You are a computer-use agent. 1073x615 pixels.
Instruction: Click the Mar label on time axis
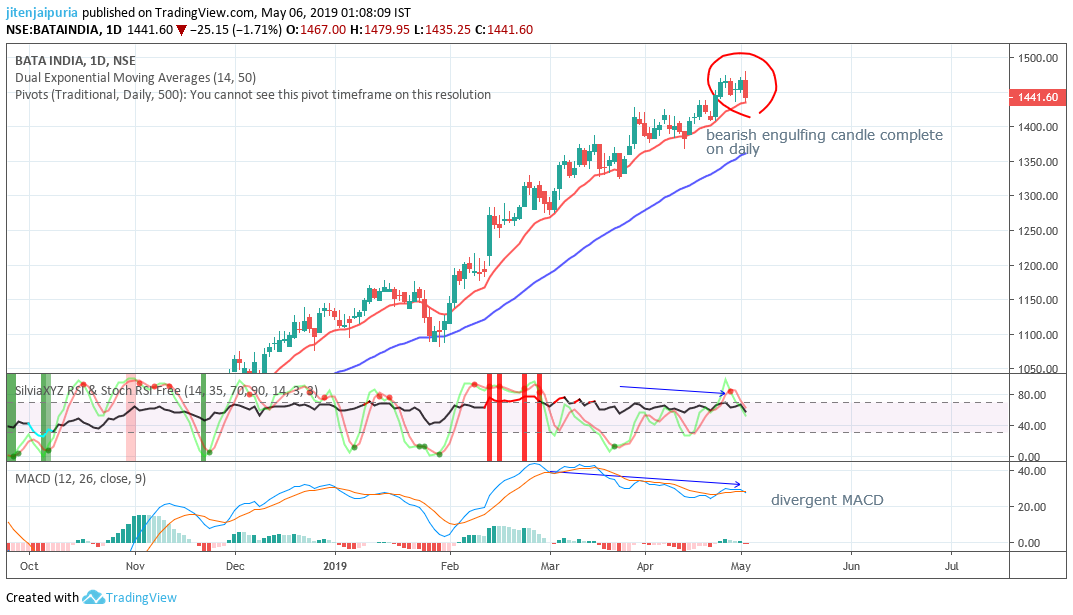550,566
